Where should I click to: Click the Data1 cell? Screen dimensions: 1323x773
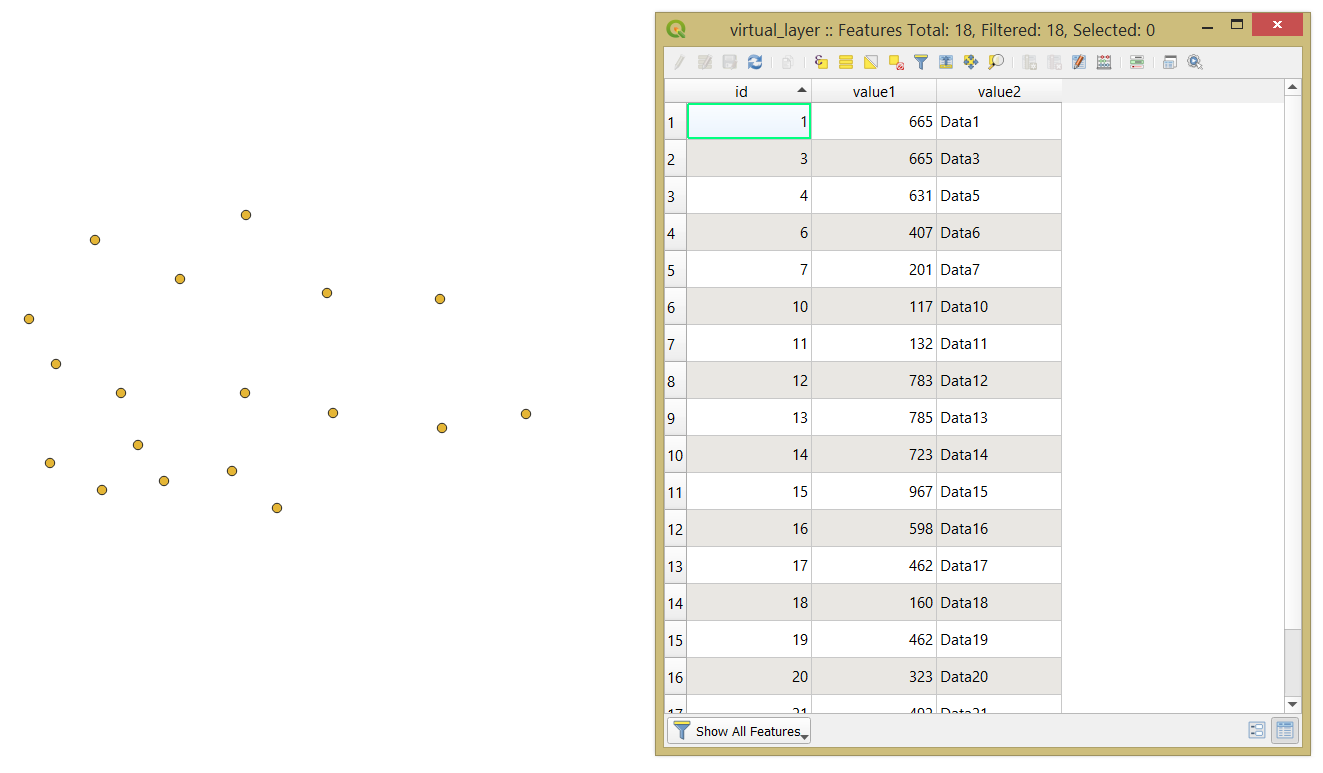999,122
